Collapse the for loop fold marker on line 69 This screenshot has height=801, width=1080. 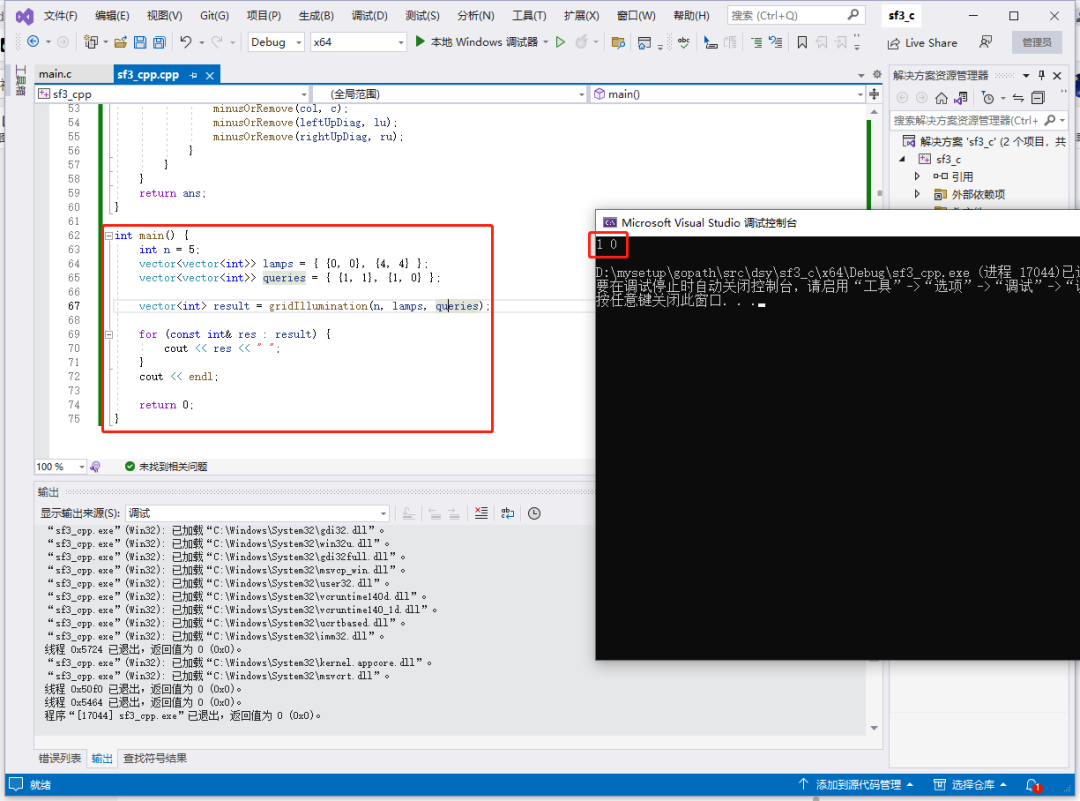point(109,335)
